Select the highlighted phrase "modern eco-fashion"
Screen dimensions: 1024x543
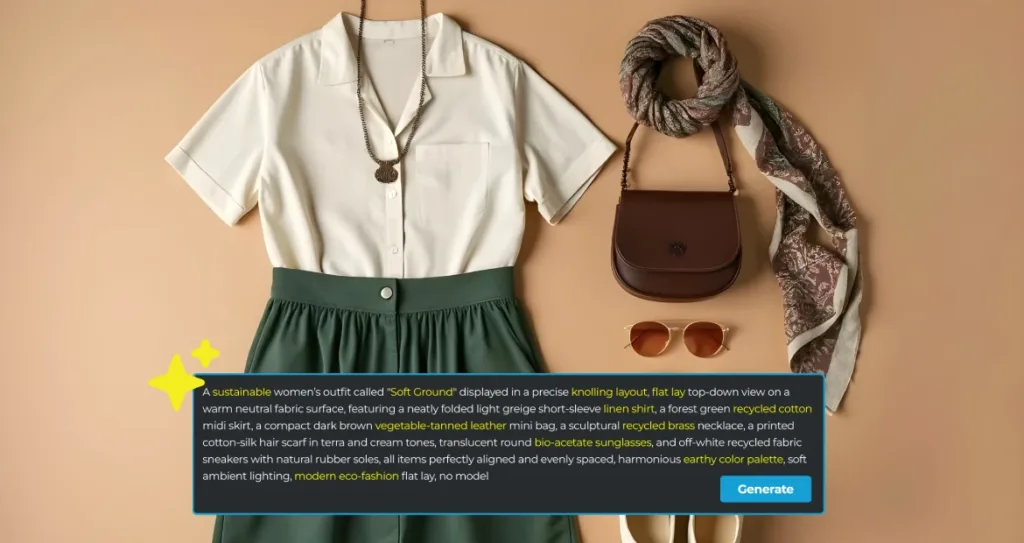click(346, 476)
